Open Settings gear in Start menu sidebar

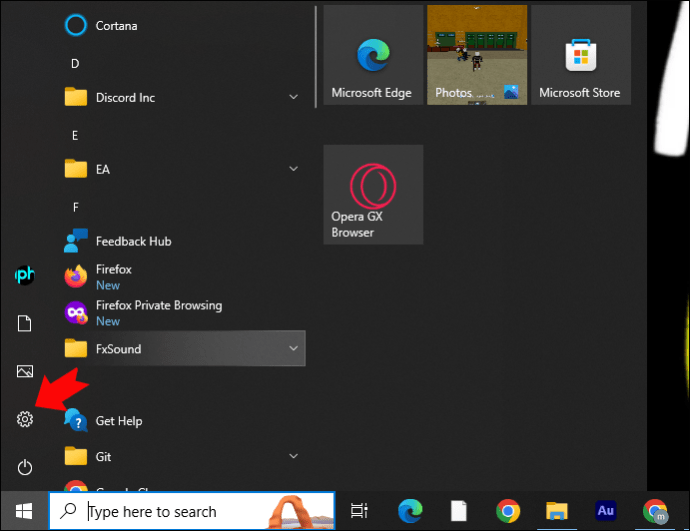point(25,419)
